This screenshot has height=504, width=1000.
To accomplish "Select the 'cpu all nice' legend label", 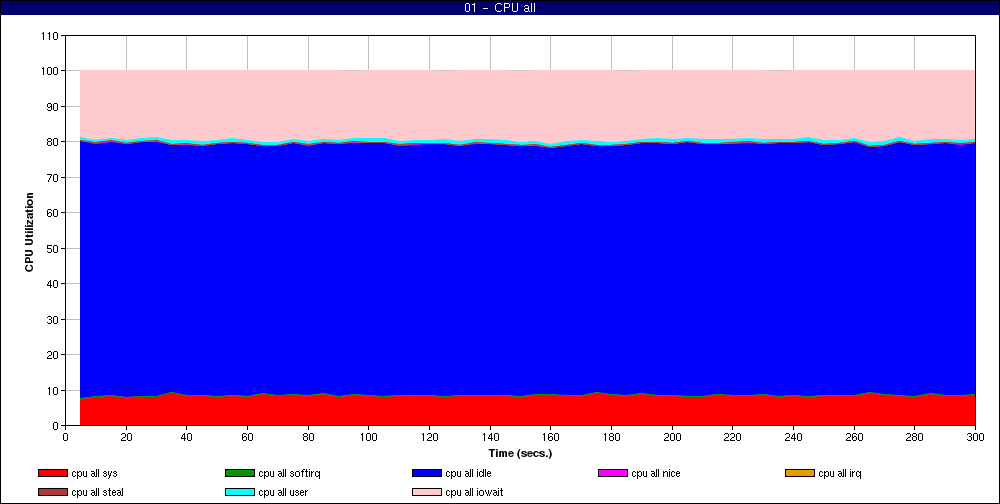I will [x=656, y=473].
